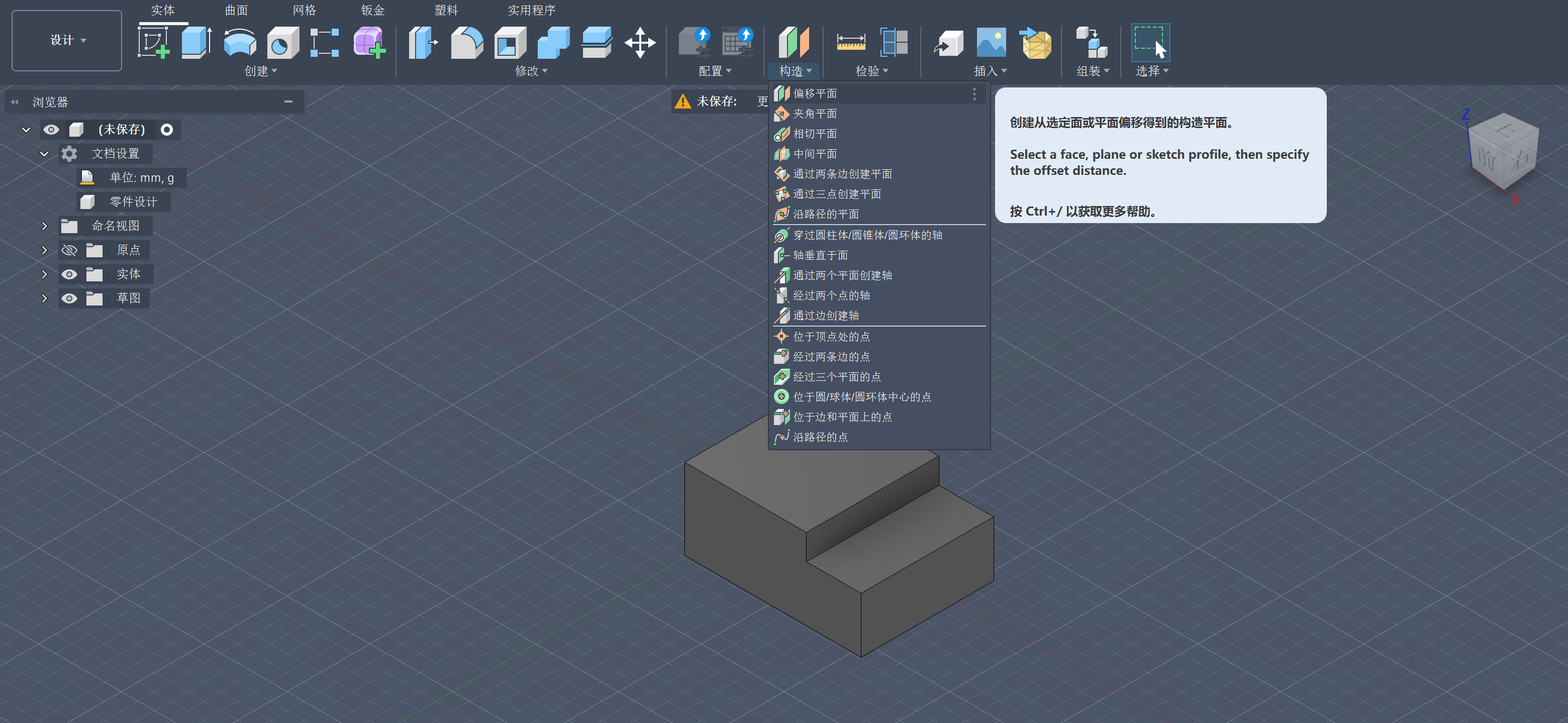Click the Revolve tool icon

click(x=240, y=43)
